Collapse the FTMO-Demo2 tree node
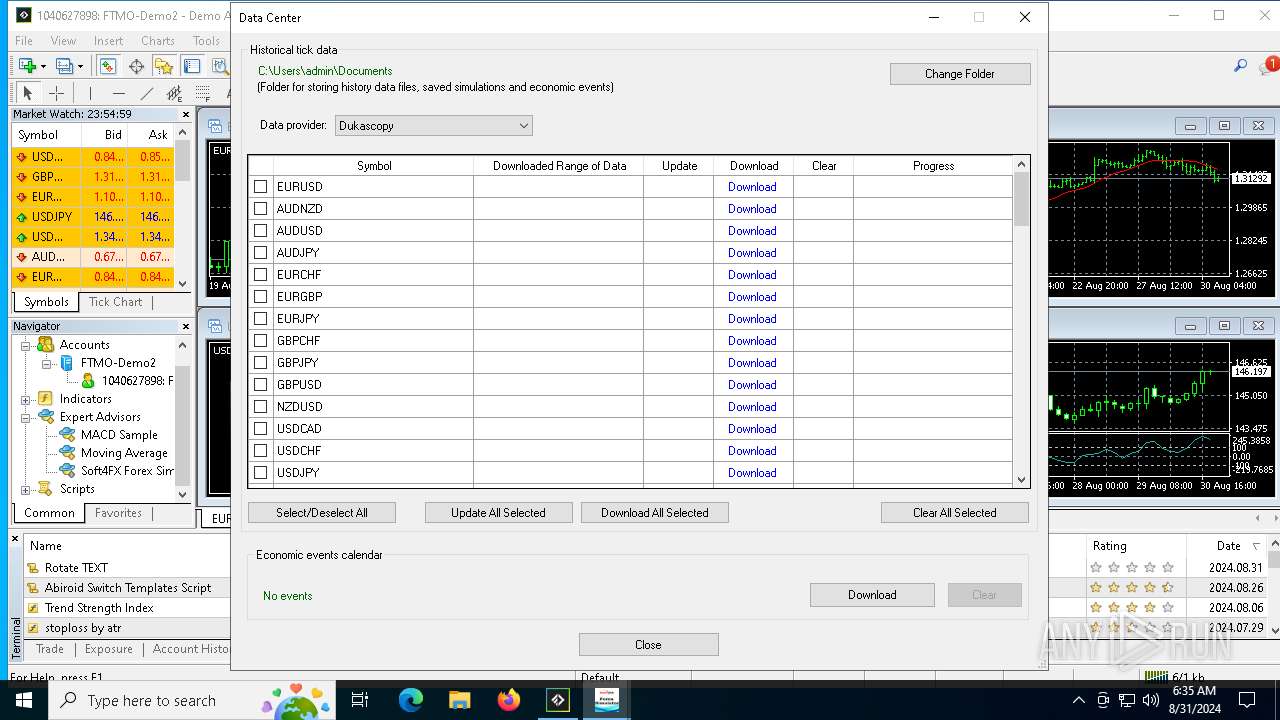Screen dimensions: 1280x720 pyautogui.click(x=47, y=363)
